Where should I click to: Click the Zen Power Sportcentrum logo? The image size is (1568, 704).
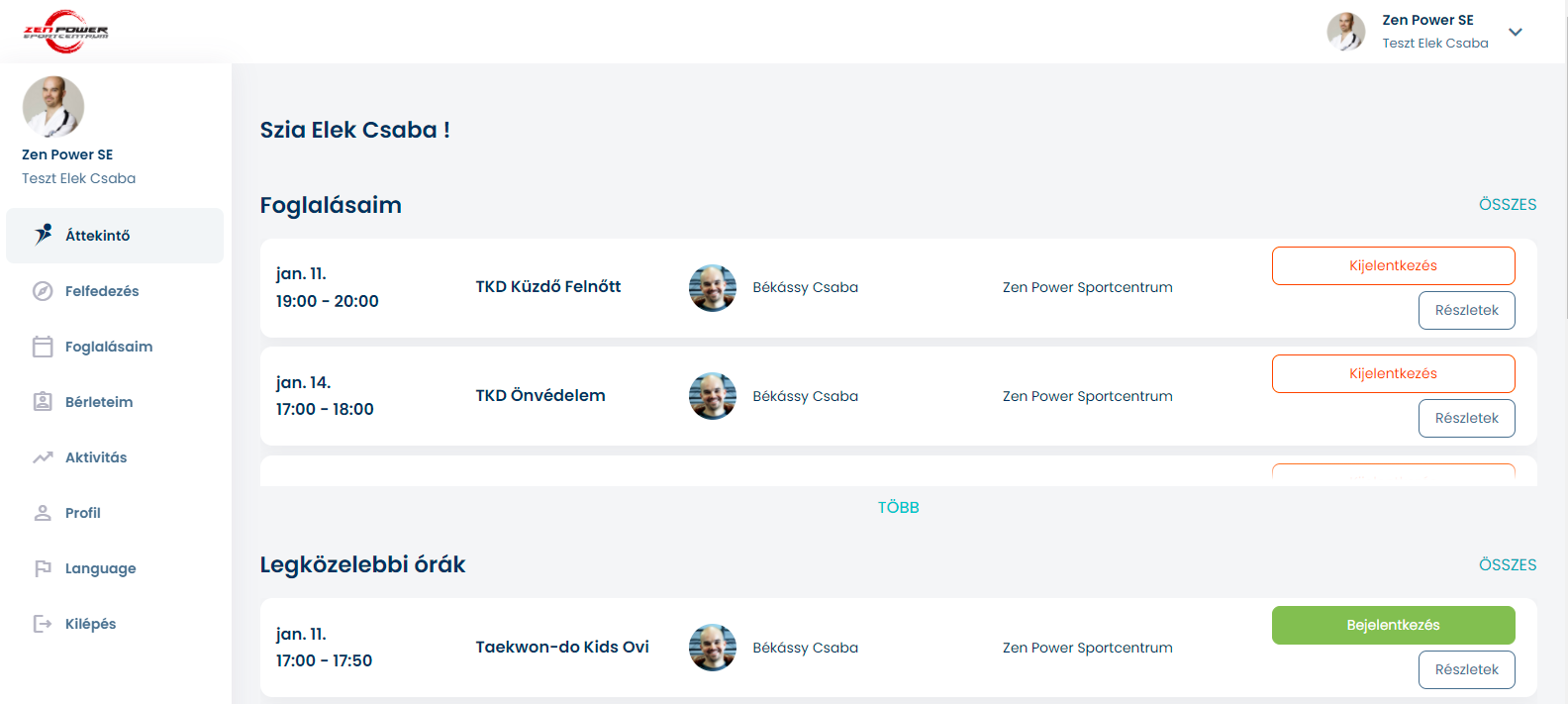point(65,32)
